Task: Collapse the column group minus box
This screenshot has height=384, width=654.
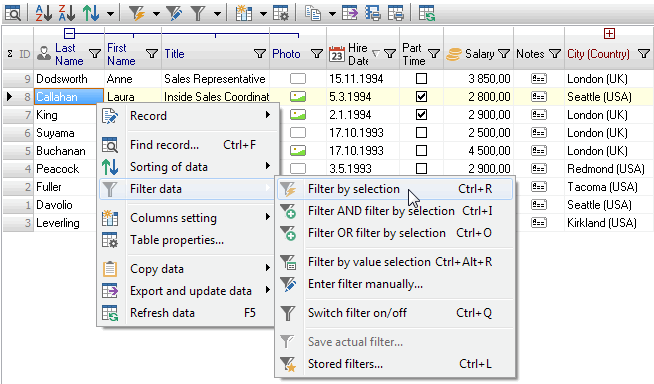Action: pos(69,33)
